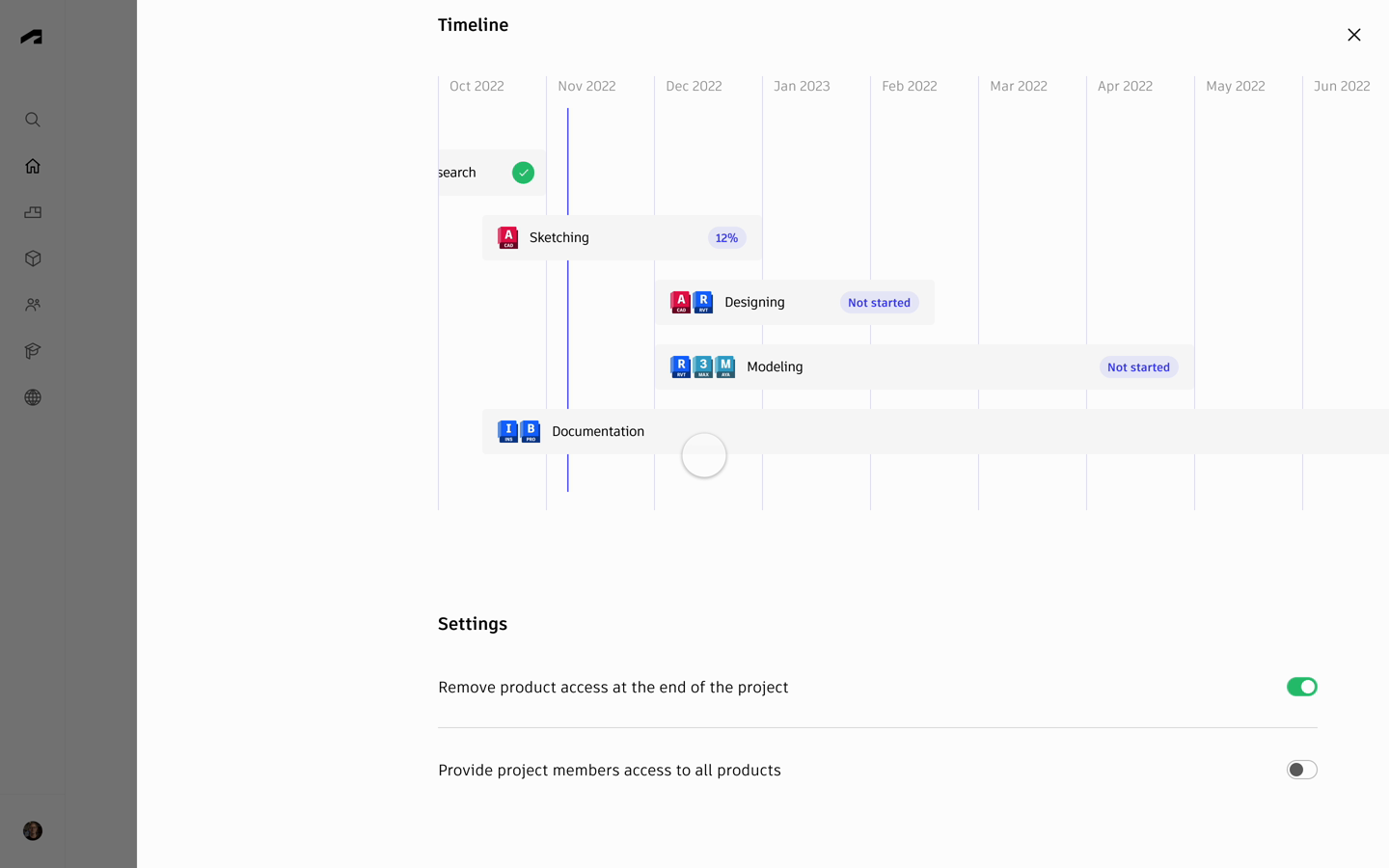Select the Documentation timeline bar label
Screen dimensions: 1389x868
click(598, 431)
